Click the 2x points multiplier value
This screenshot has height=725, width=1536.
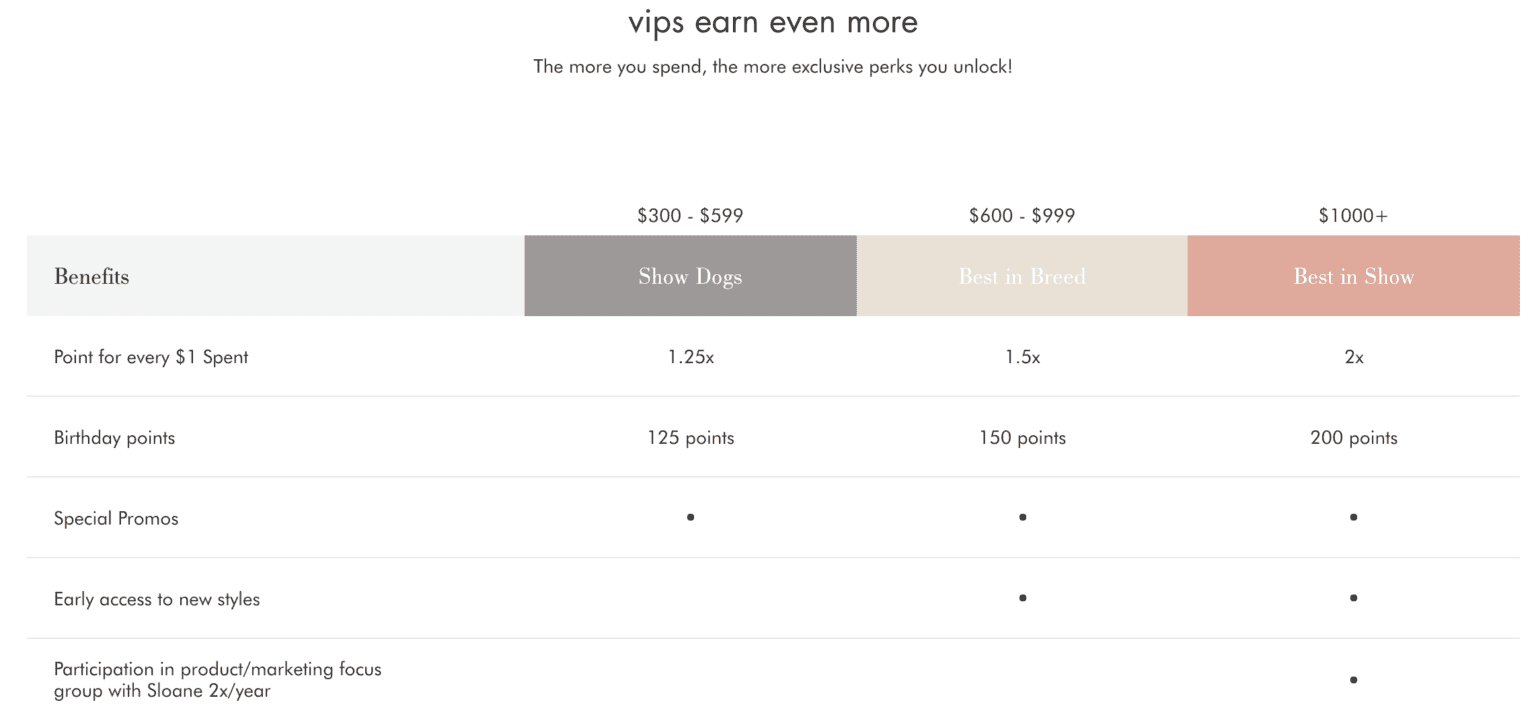point(1354,357)
